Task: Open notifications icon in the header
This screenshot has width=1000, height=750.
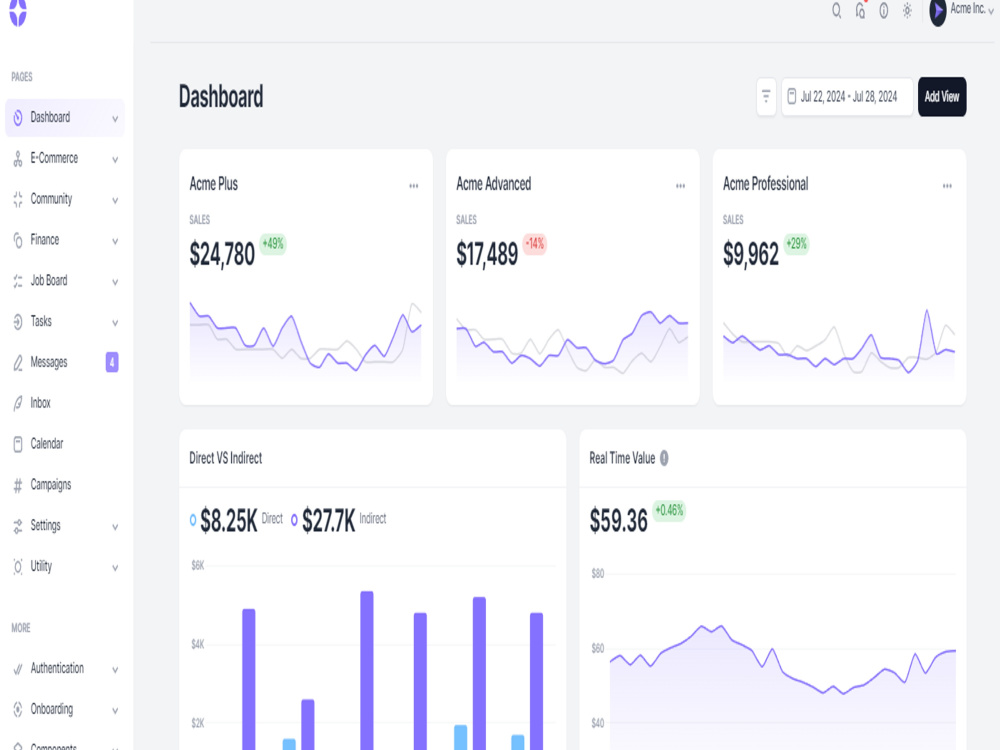Action: 860,11
